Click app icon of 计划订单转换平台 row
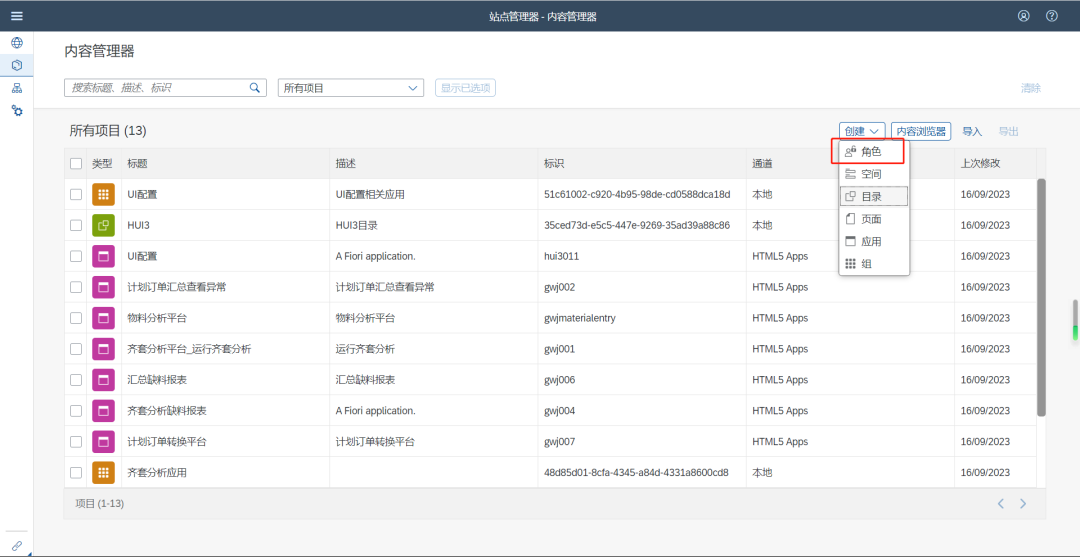This screenshot has width=1080, height=557. [x=103, y=442]
